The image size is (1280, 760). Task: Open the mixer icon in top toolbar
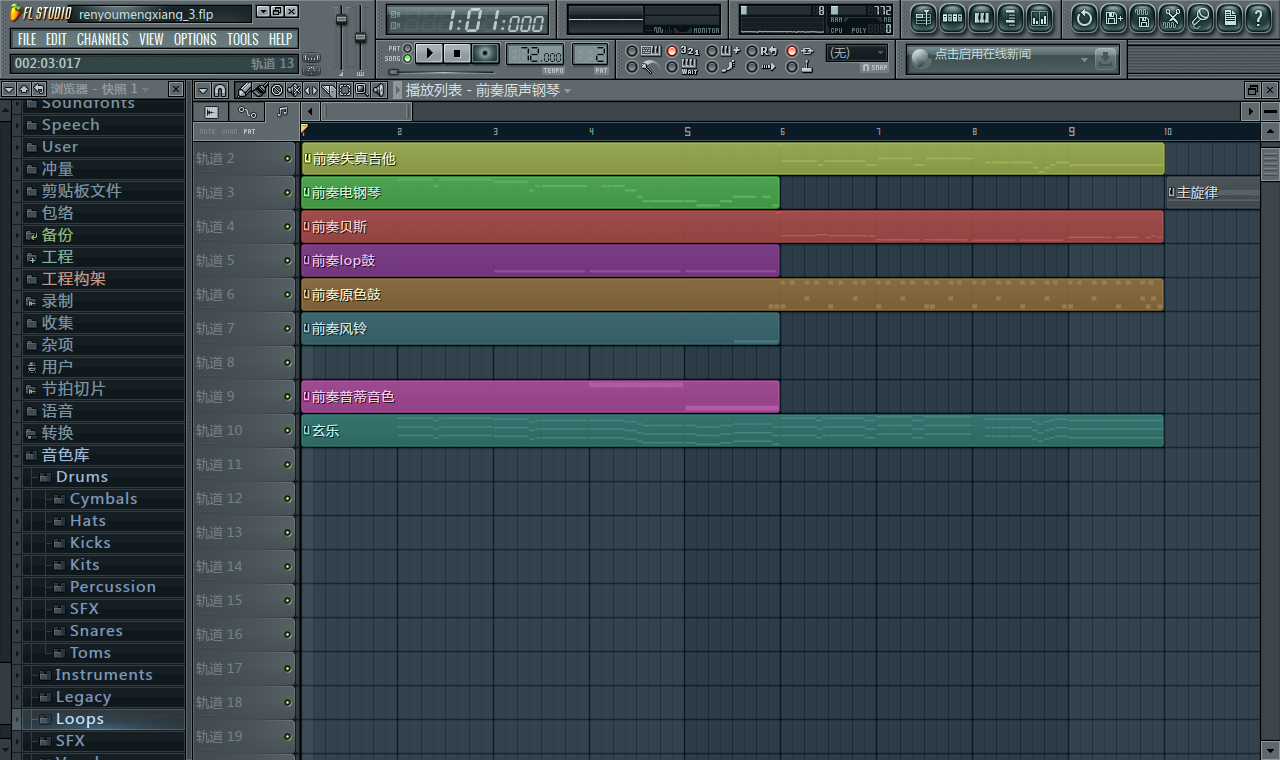[1039, 18]
